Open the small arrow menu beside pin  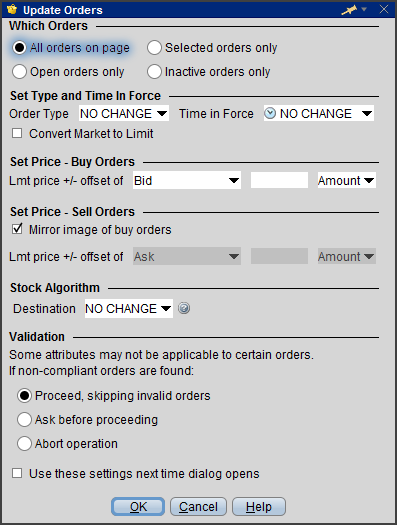click(x=364, y=9)
